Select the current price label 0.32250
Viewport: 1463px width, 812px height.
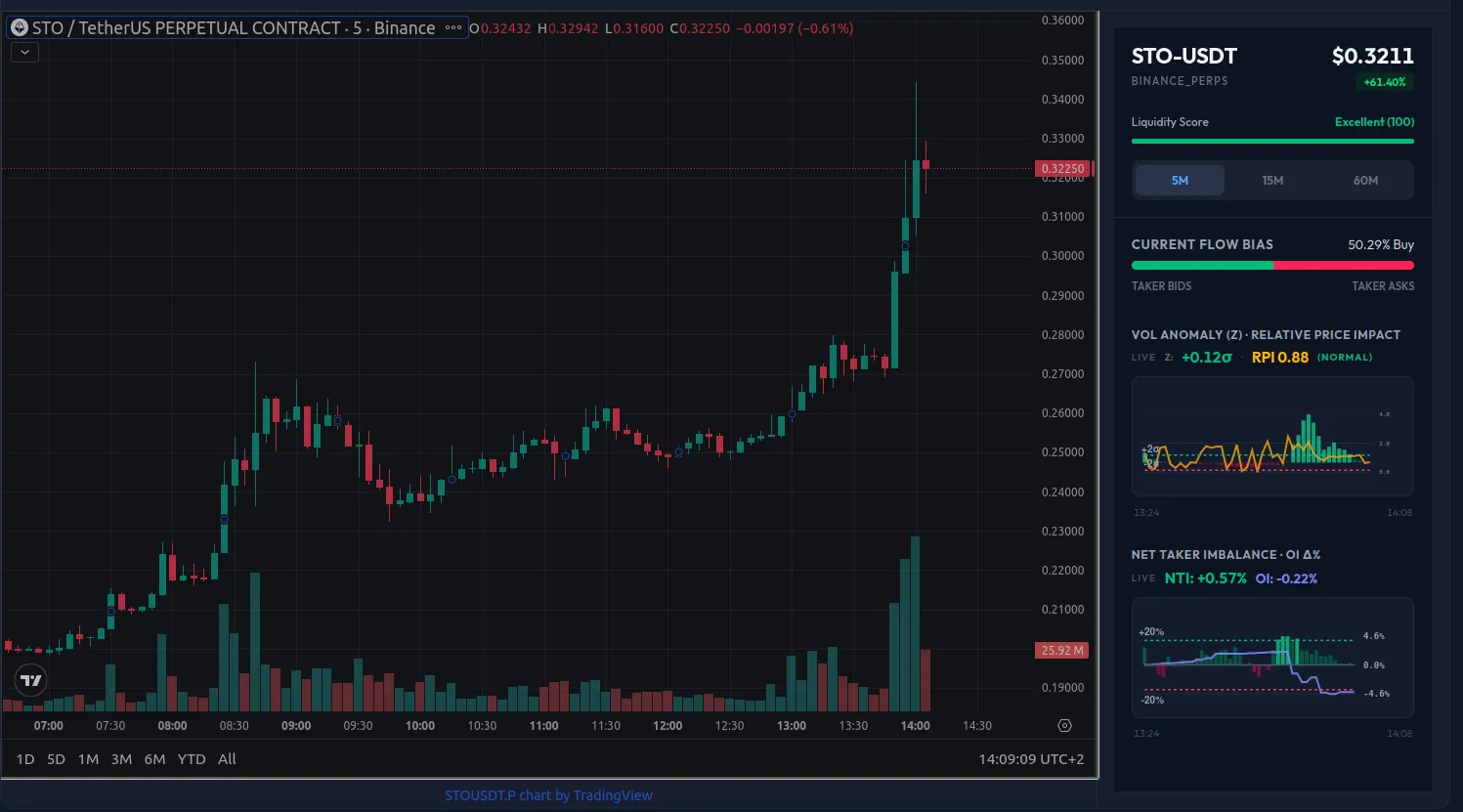click(x=1061, y=168)
